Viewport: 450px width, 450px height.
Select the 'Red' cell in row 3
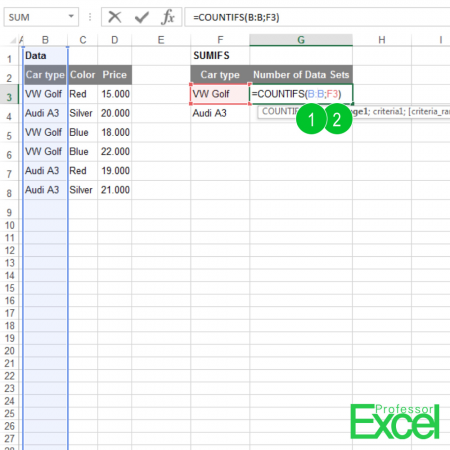coord(83,94)
